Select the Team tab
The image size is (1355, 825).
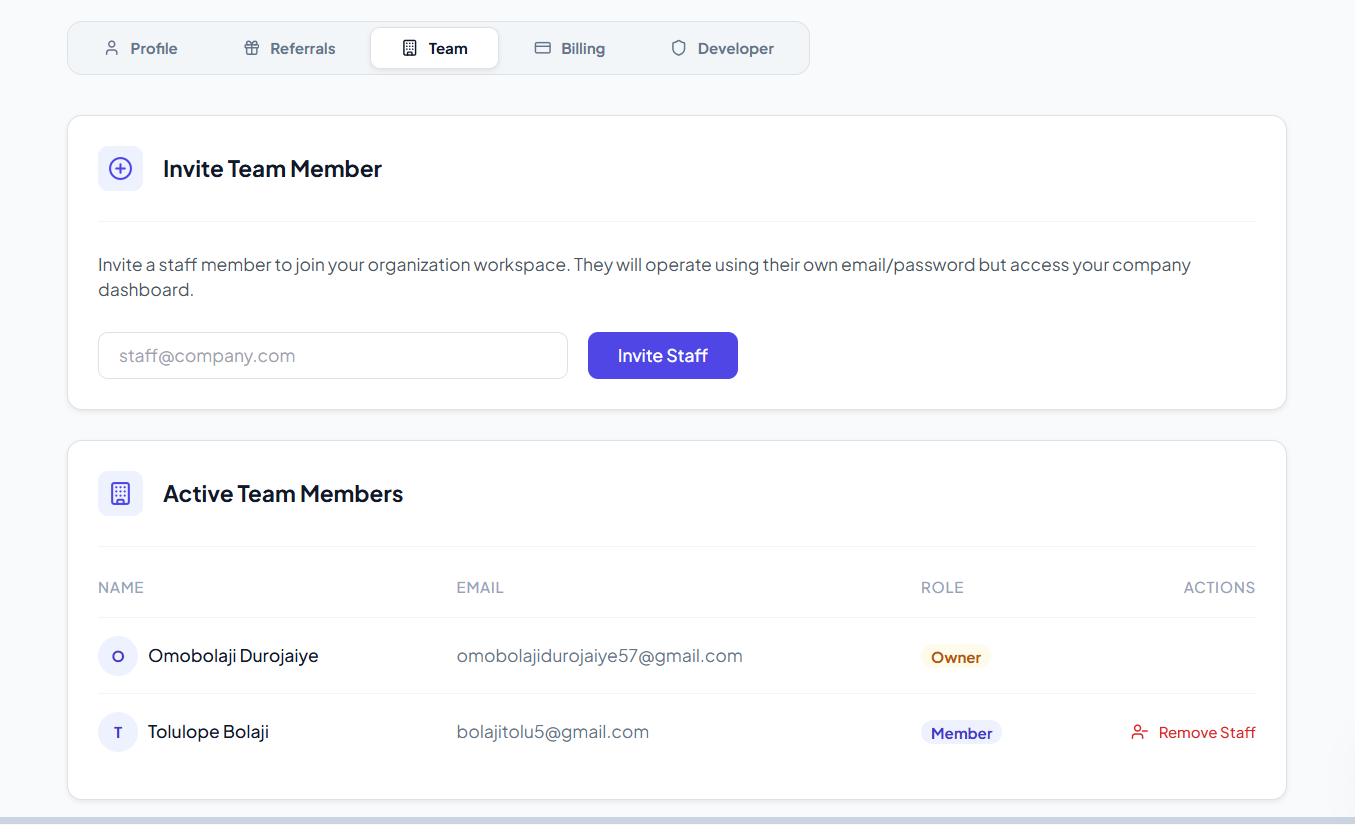(434, 48)
